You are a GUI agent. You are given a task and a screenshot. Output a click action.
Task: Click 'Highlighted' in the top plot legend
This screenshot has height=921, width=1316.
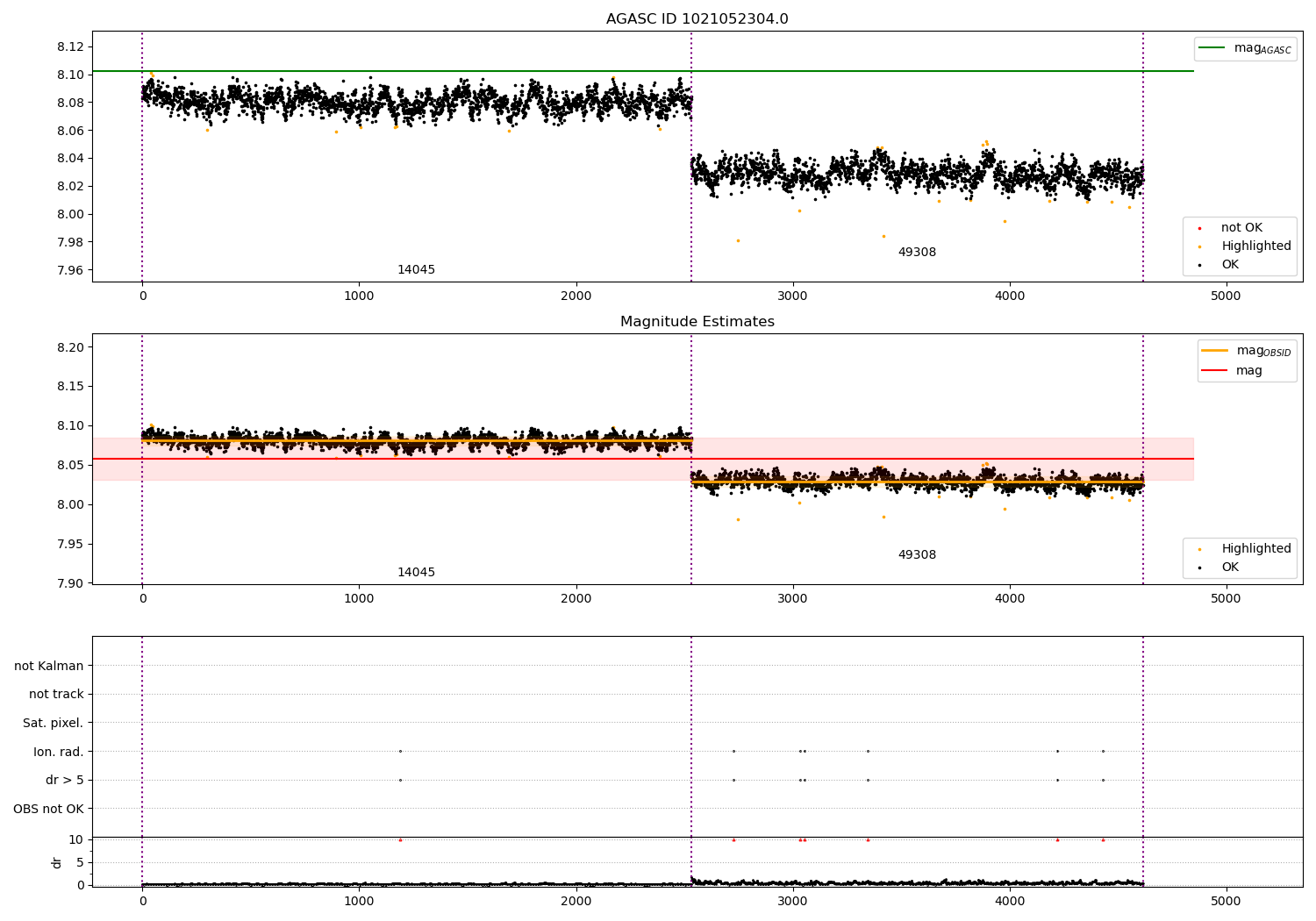pyautogui.click(x=1256, y=246)
